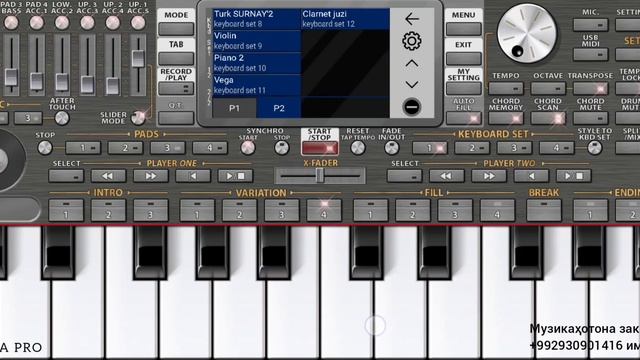Click the up chevron in display panel

coord(412,64)
